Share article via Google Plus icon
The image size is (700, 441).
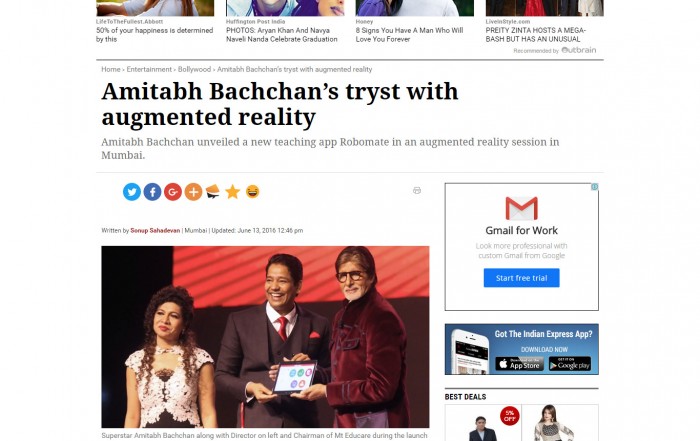[x=173, y=192]
